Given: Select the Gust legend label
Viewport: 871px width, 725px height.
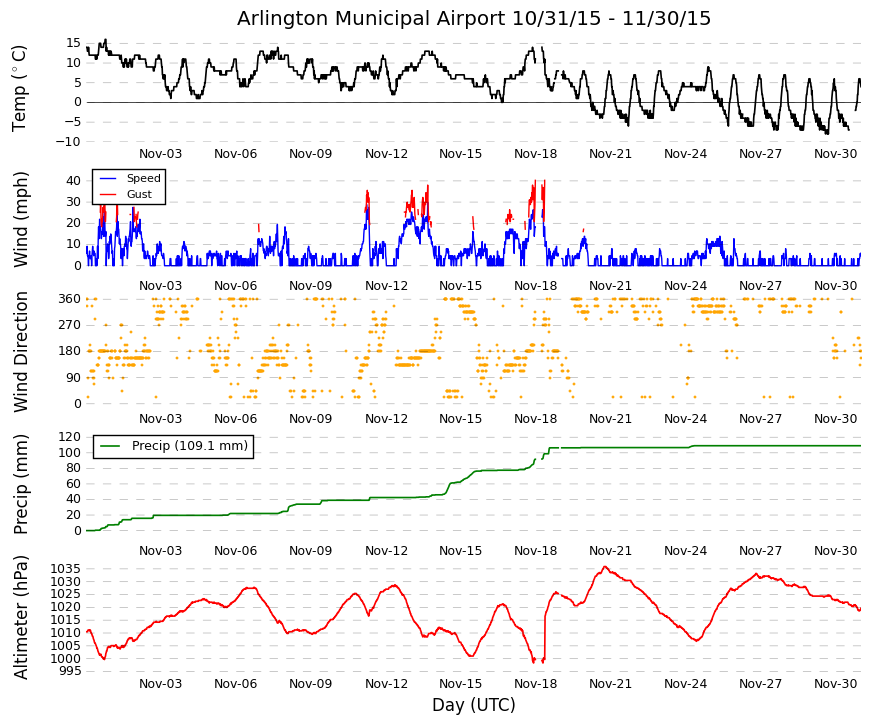Looking at the screenshot, I should 139,194.
